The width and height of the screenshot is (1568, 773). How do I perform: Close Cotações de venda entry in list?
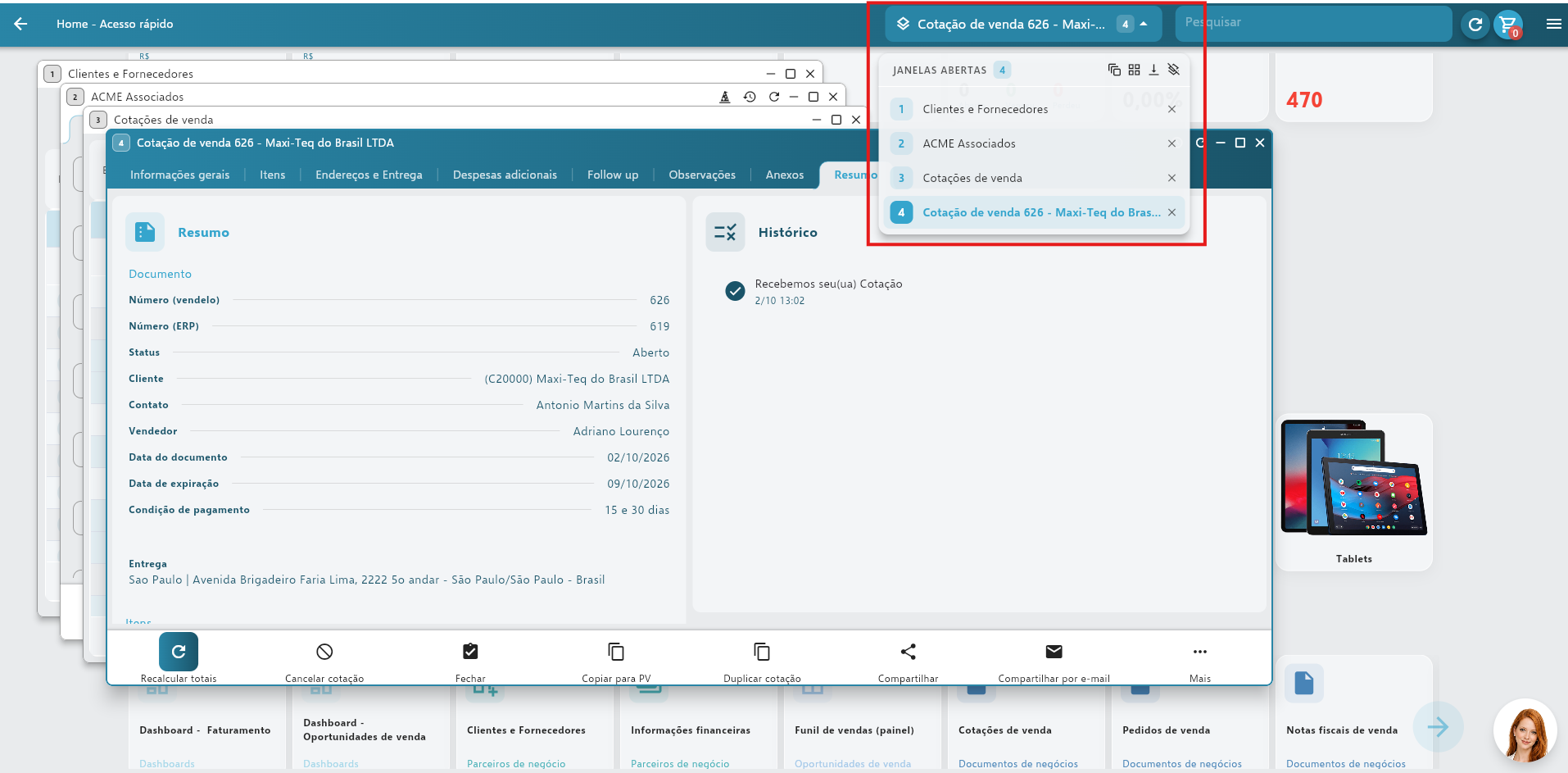tap(1171, 178)
